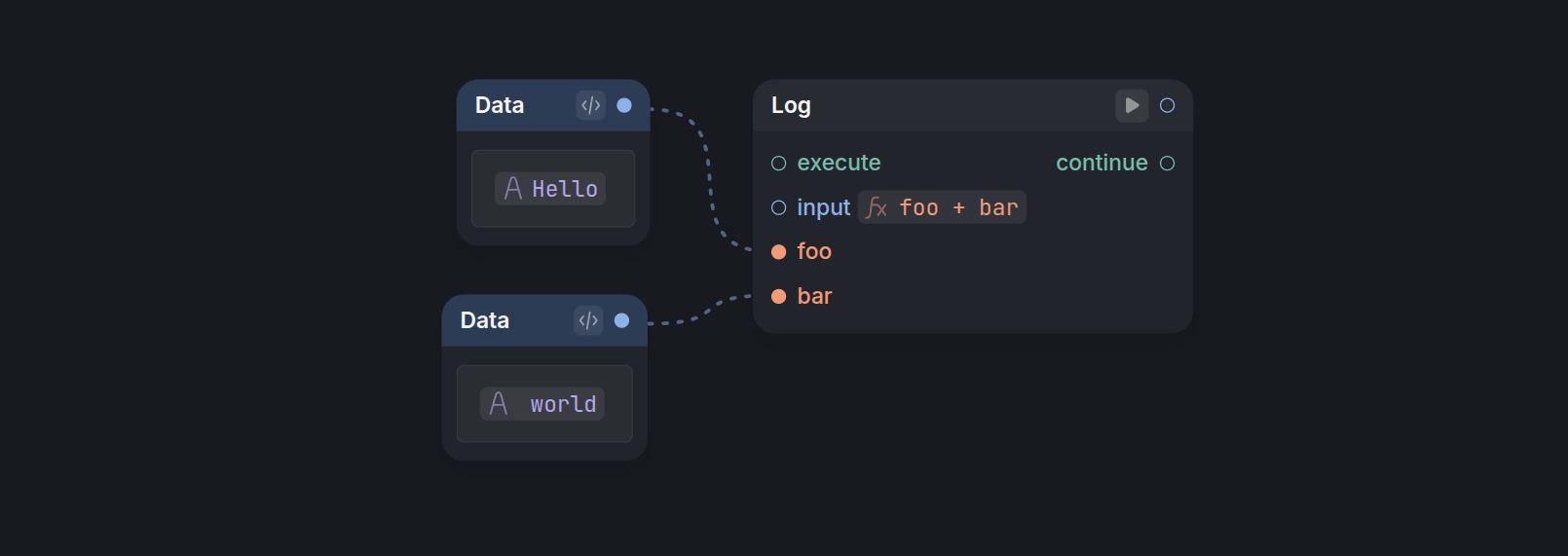1568x556 pixels.
Task: Click the code icon on the world Data node
Action: tap(588, 320)
